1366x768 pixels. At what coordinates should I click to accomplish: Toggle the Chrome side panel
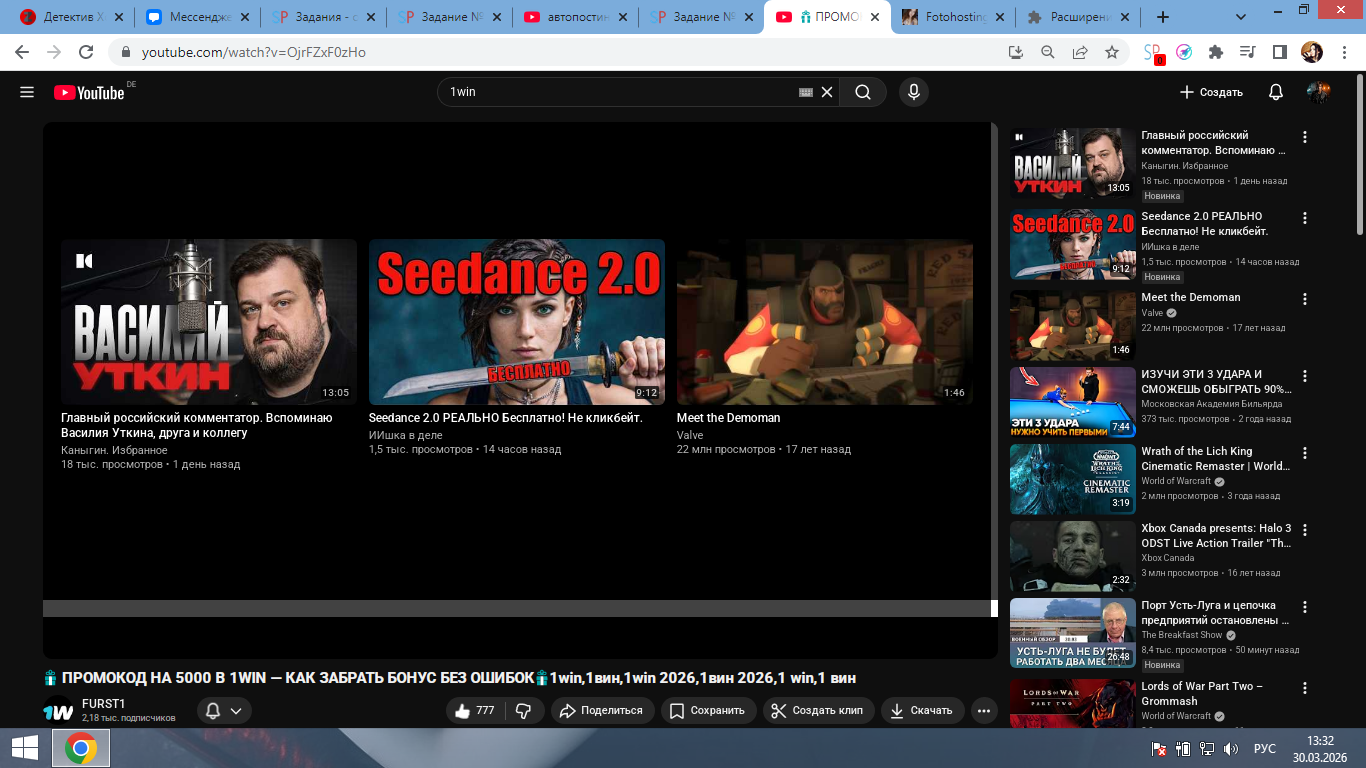click(1279, 52)
